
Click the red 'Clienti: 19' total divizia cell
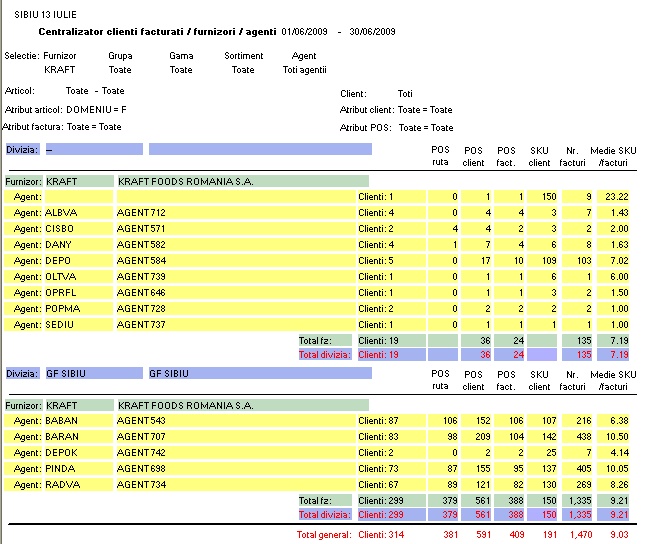(391, 354)
